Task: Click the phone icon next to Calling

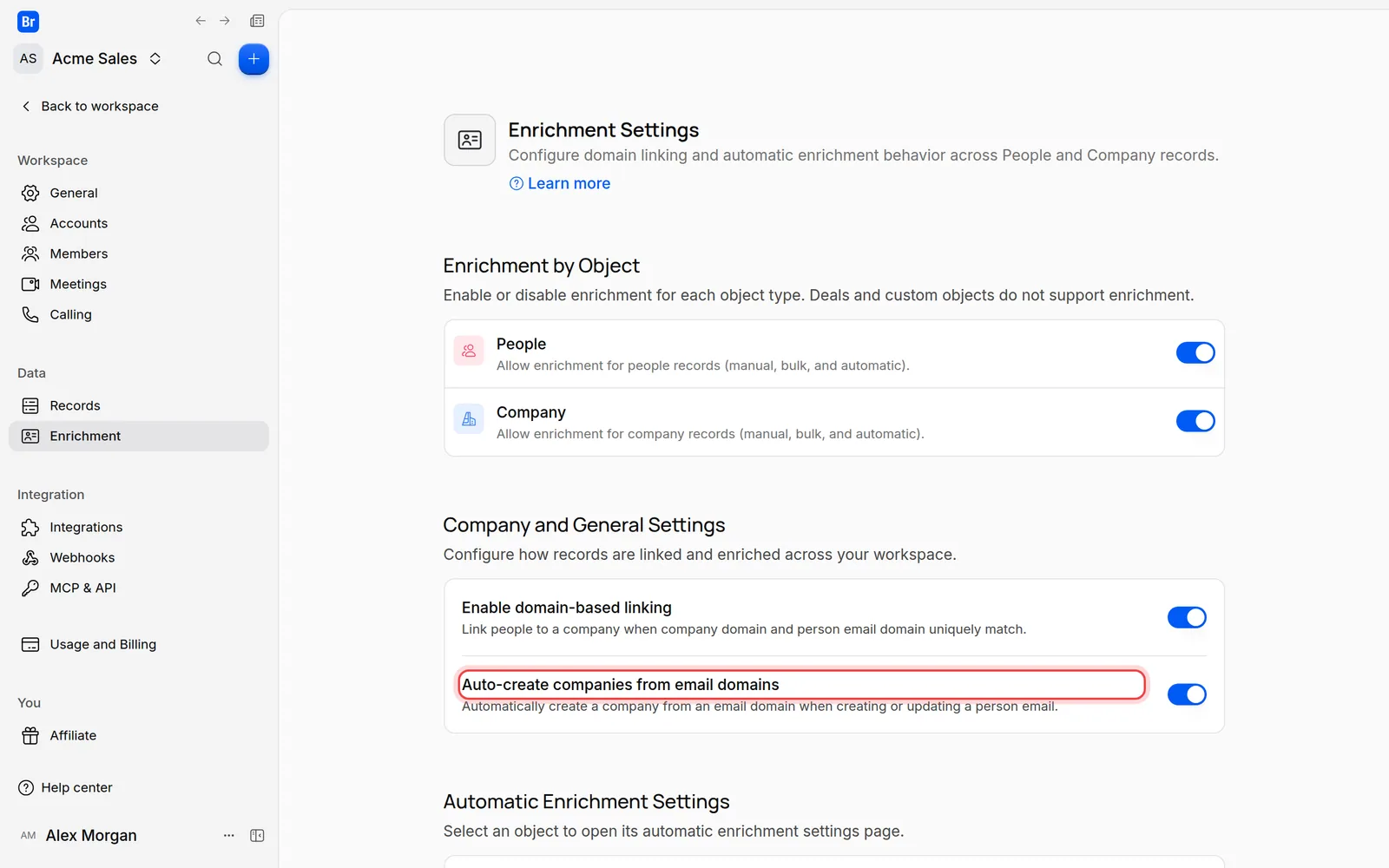Action: click(x=30, y=314)
